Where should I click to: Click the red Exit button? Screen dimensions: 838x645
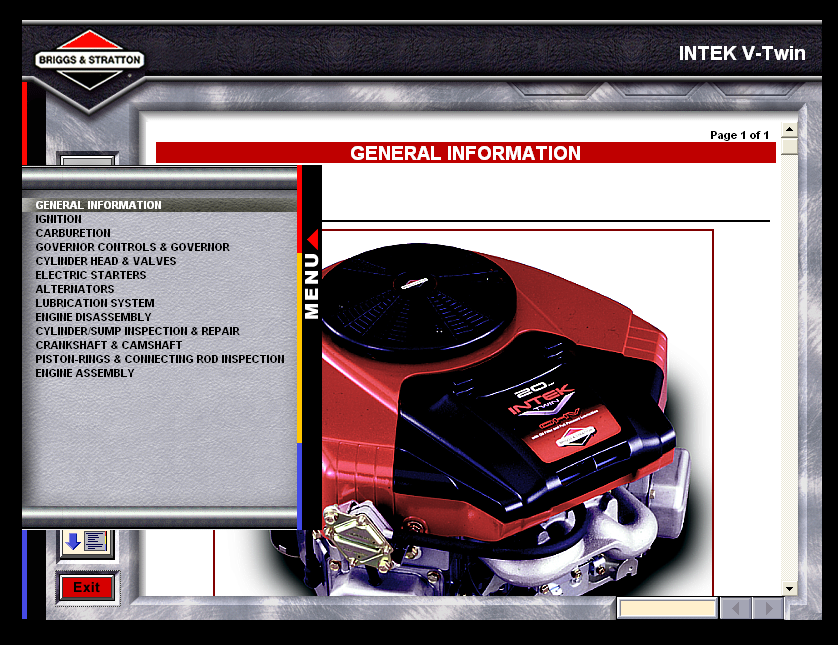87,587
